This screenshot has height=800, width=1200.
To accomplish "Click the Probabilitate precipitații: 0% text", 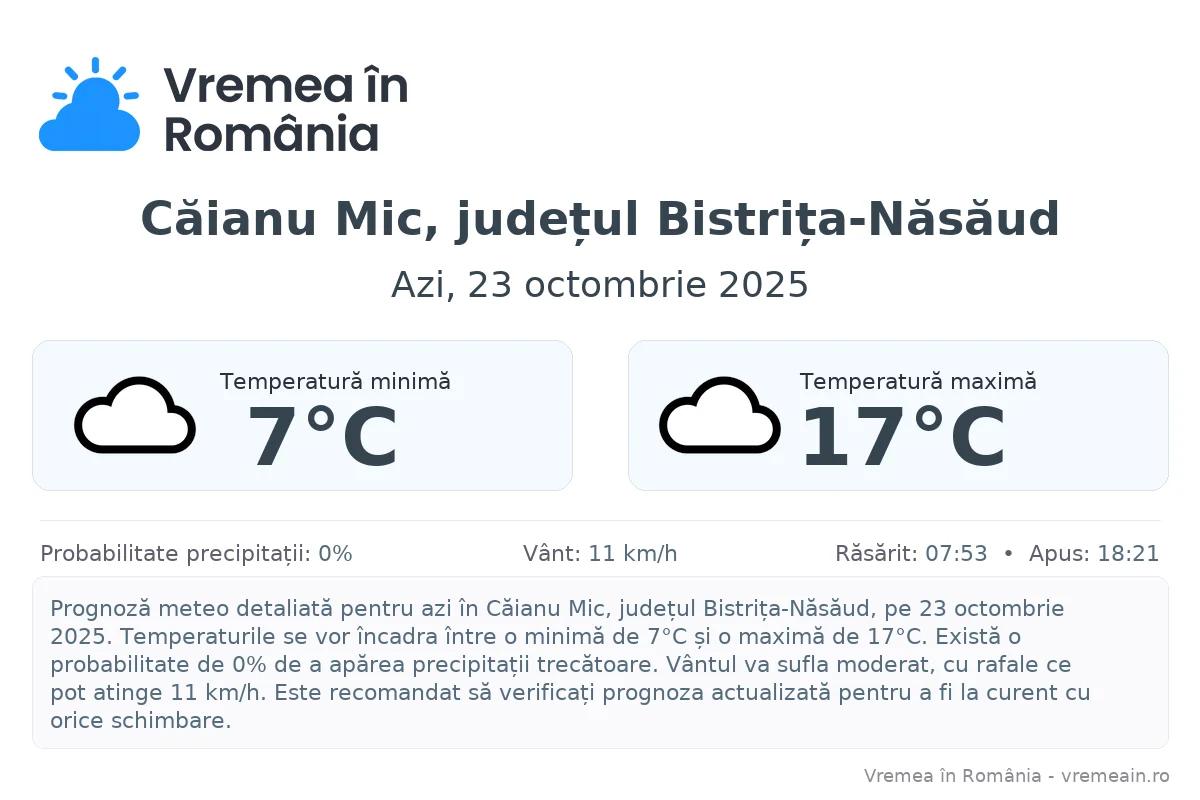I will [x=196, y=554].
